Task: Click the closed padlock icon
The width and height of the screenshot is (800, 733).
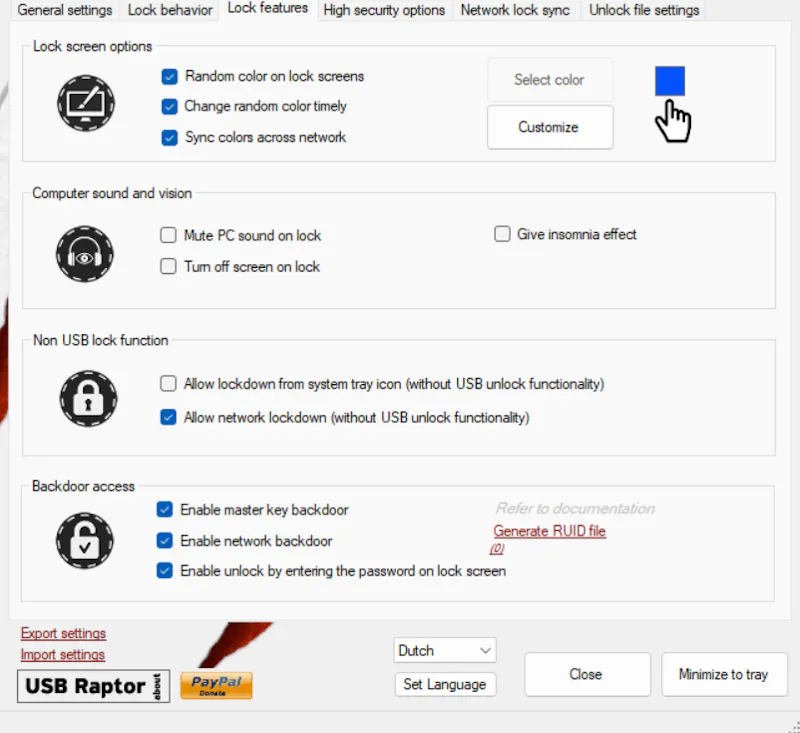Action: 87,399
